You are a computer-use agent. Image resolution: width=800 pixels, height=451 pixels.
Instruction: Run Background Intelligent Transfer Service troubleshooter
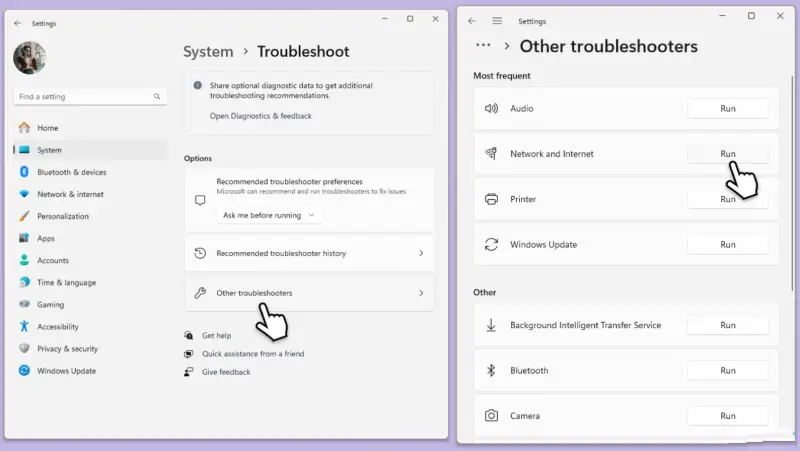pos(728,325)
